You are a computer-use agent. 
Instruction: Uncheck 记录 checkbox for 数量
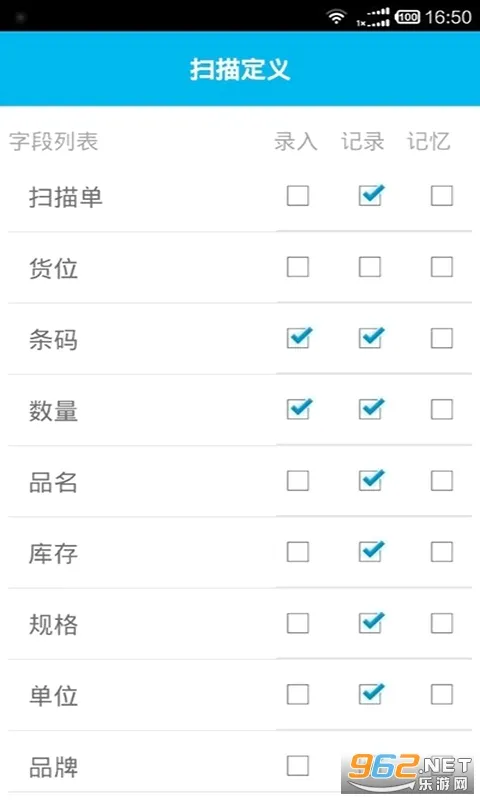[x=370, y=409]
